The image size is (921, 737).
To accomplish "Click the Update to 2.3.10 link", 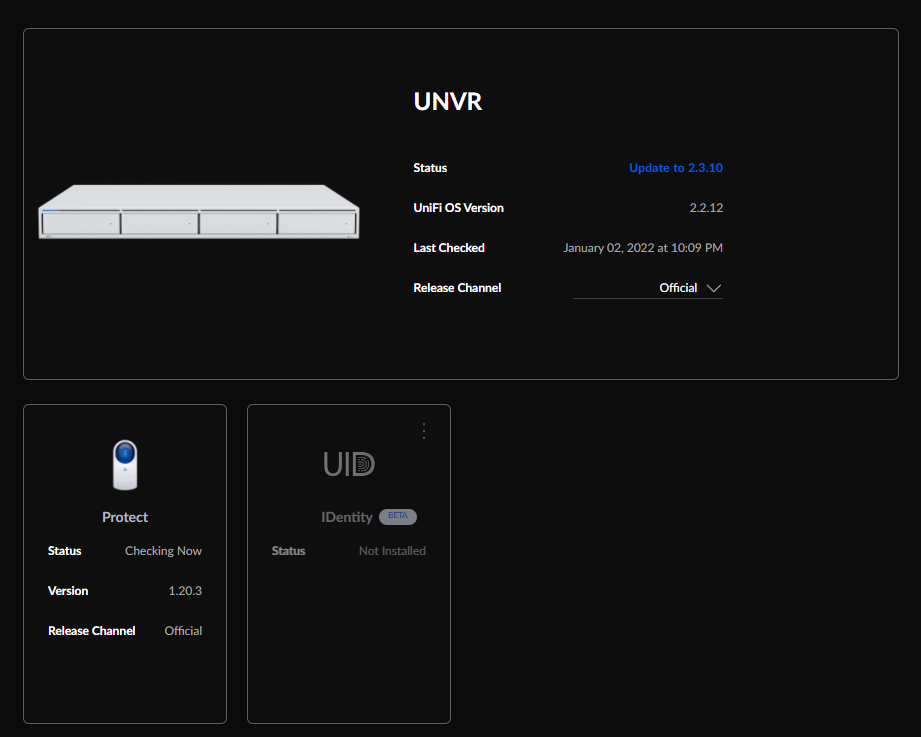I will point(675,168).
